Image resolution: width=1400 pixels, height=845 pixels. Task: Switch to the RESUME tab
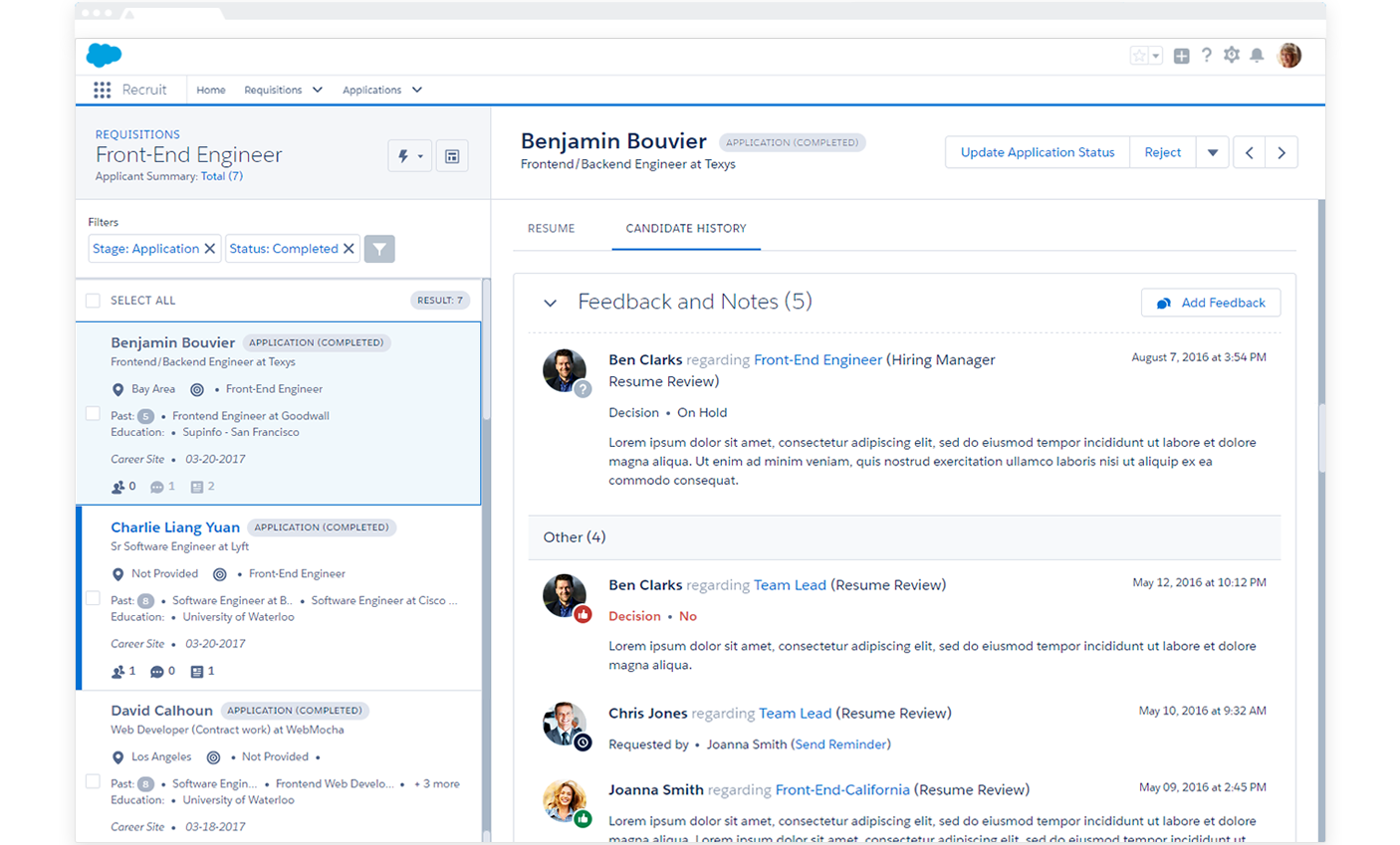point(551,228)
